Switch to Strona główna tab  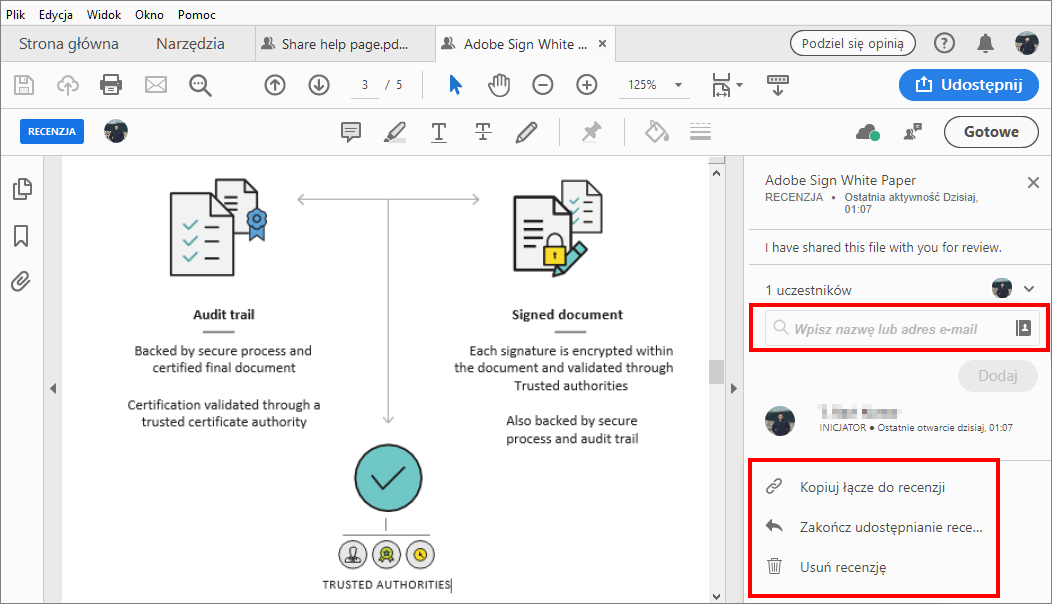[68, 44]
